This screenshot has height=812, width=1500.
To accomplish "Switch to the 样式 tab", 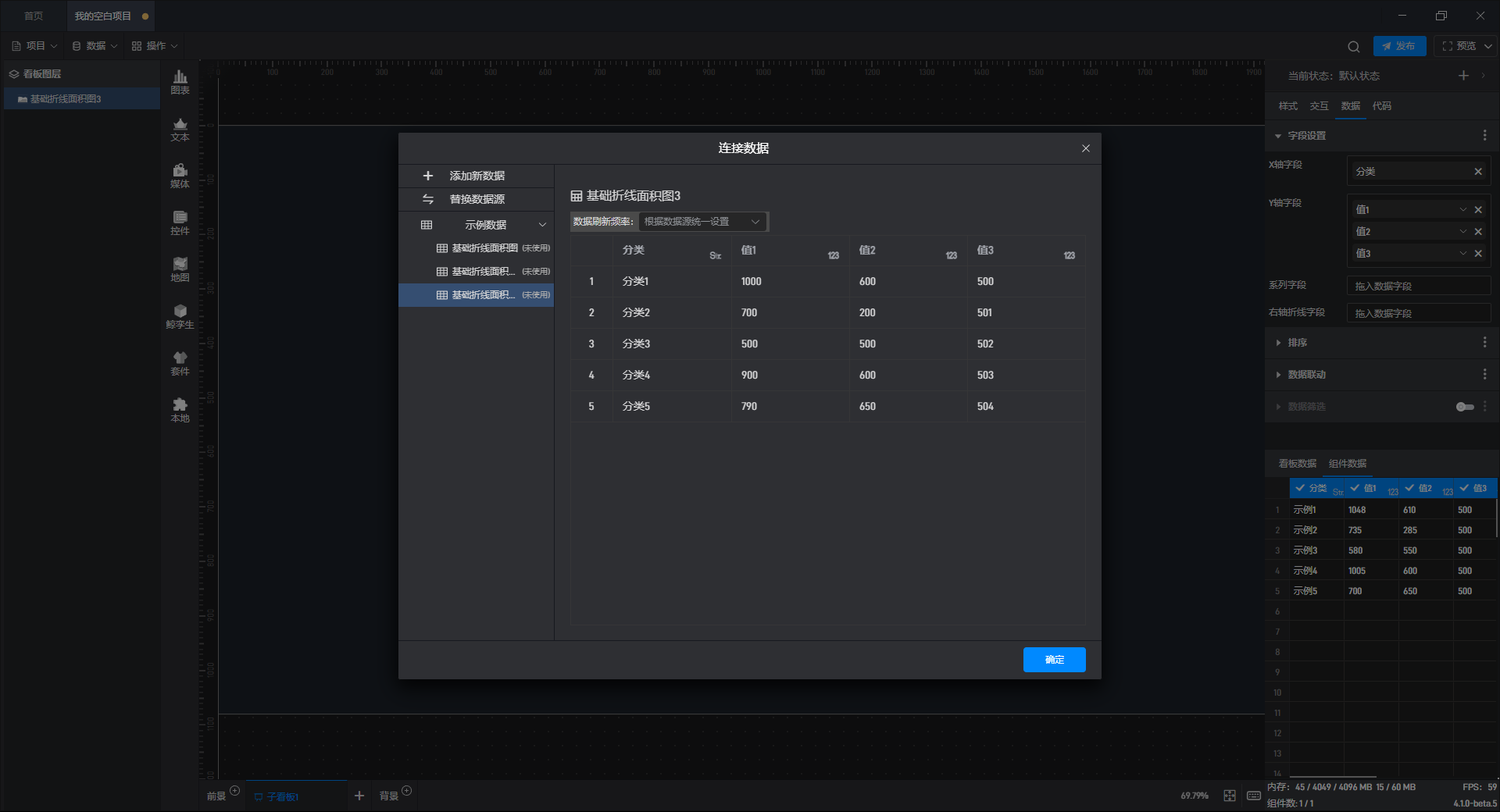I will [1287, 106].
